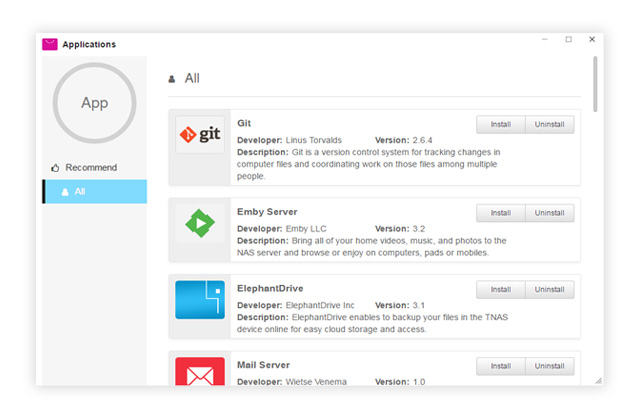The image size is (640, 416).
Task: Uninstall Mail Server
Action: (x=549, y=366)
